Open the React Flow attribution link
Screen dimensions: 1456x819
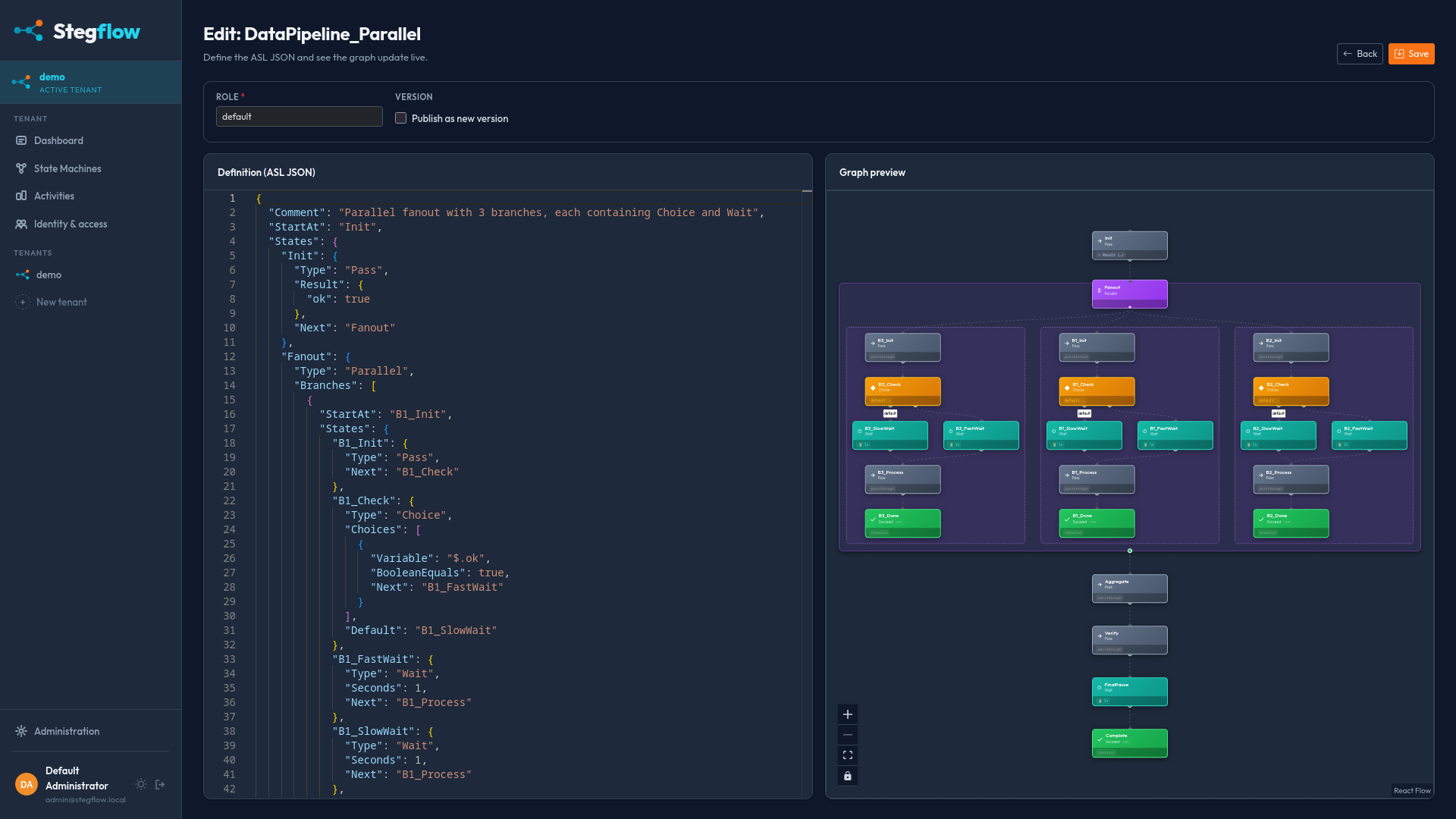1412,790
